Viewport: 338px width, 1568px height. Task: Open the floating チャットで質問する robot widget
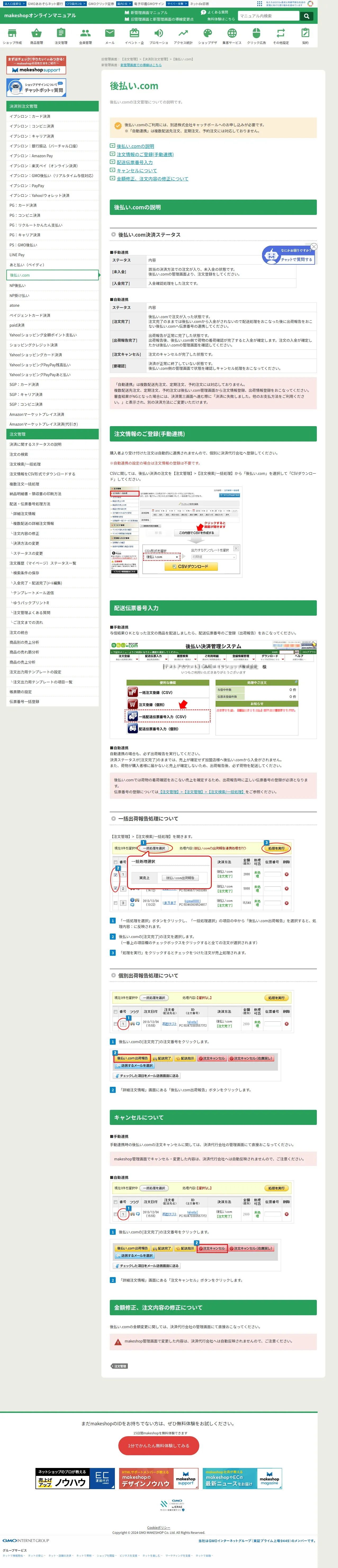click(289, 256)
